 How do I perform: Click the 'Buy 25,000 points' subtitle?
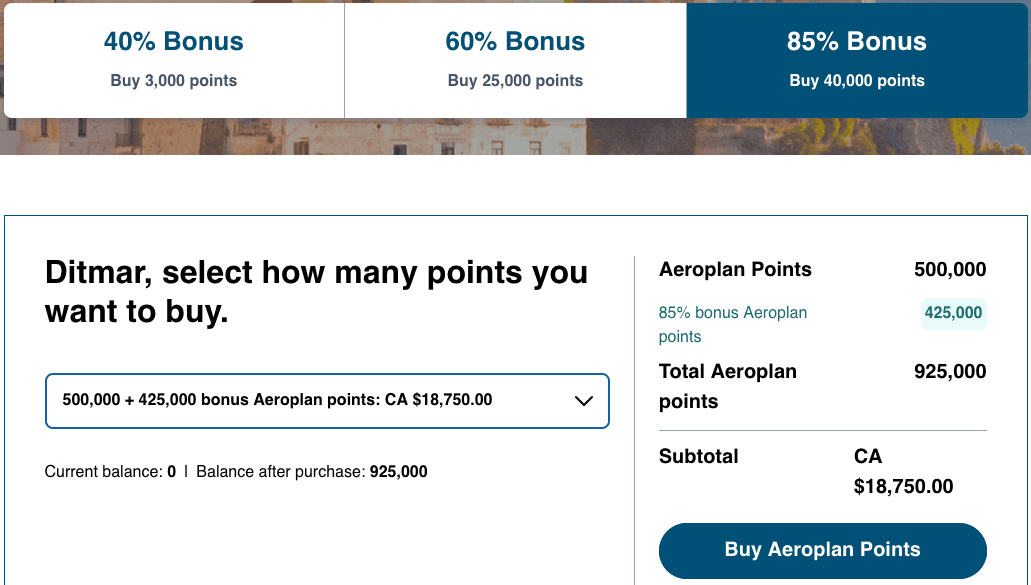[515, 81]
